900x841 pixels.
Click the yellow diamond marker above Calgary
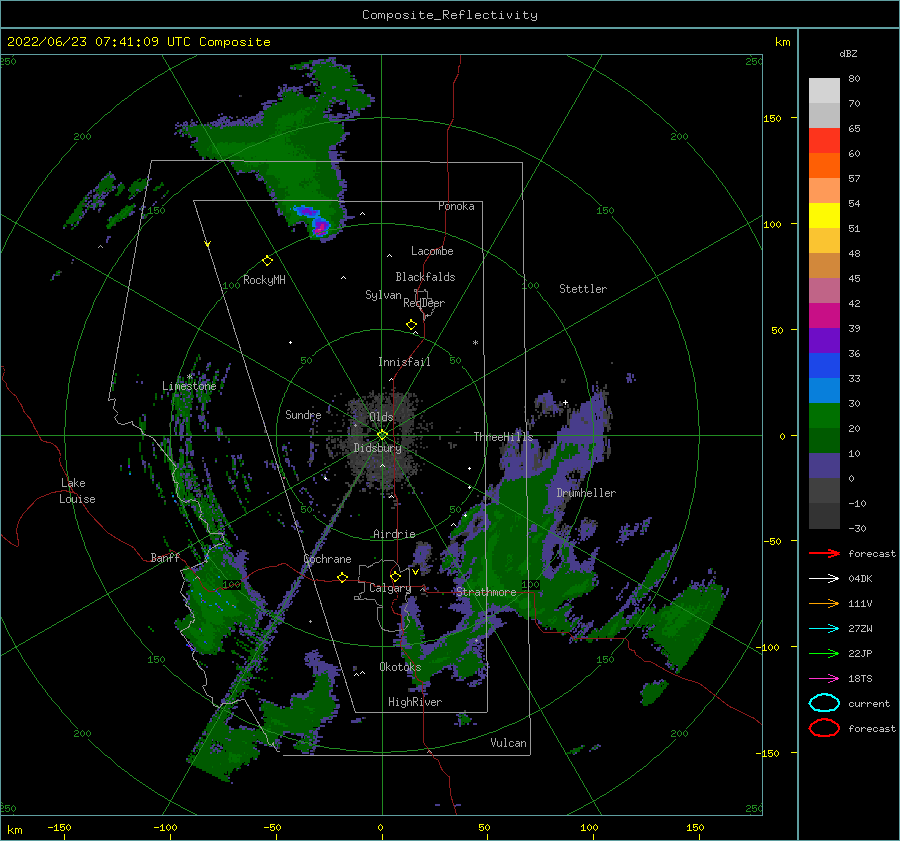(395, 576)
